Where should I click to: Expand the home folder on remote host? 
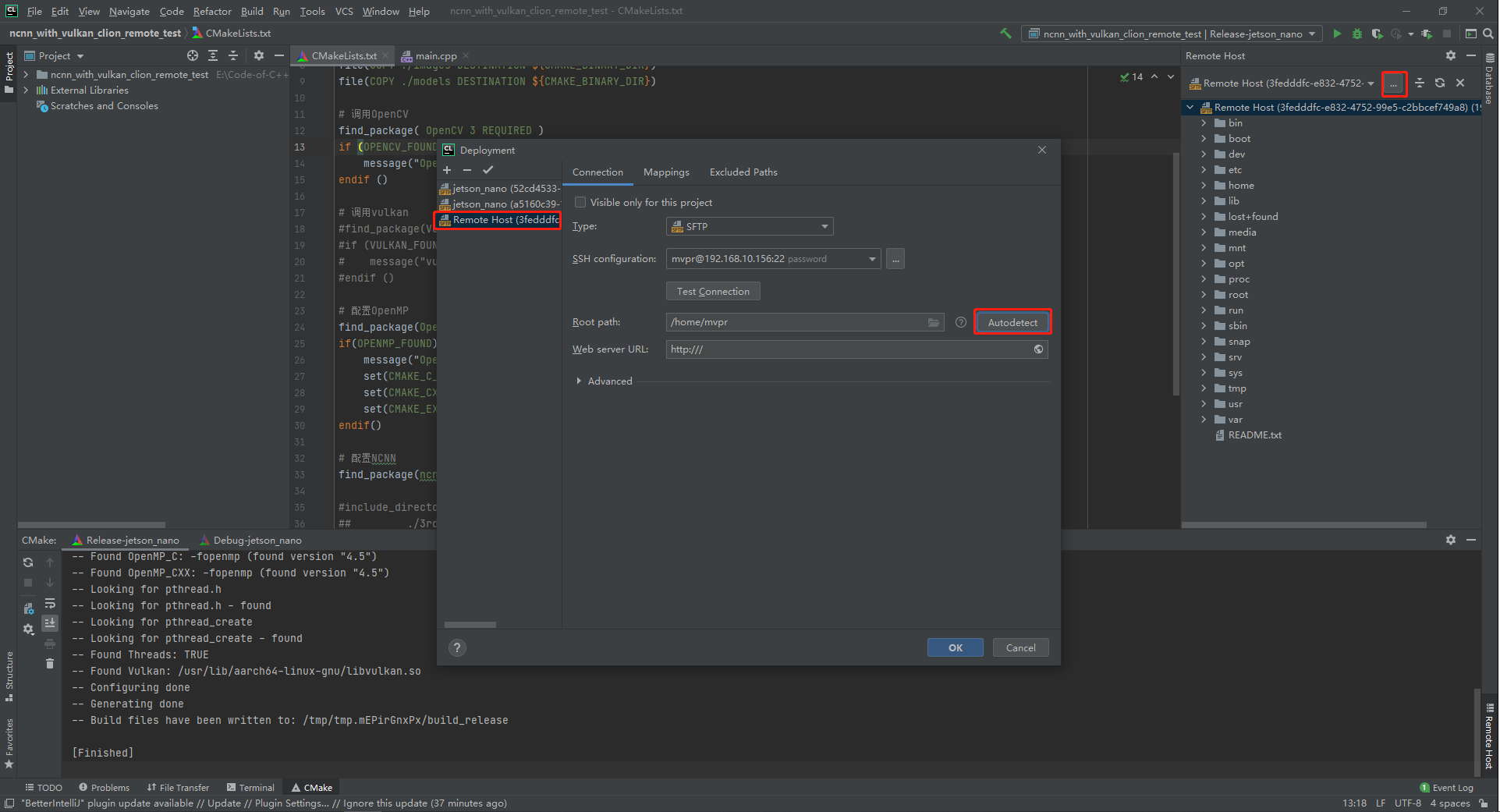click(1204, 186)
